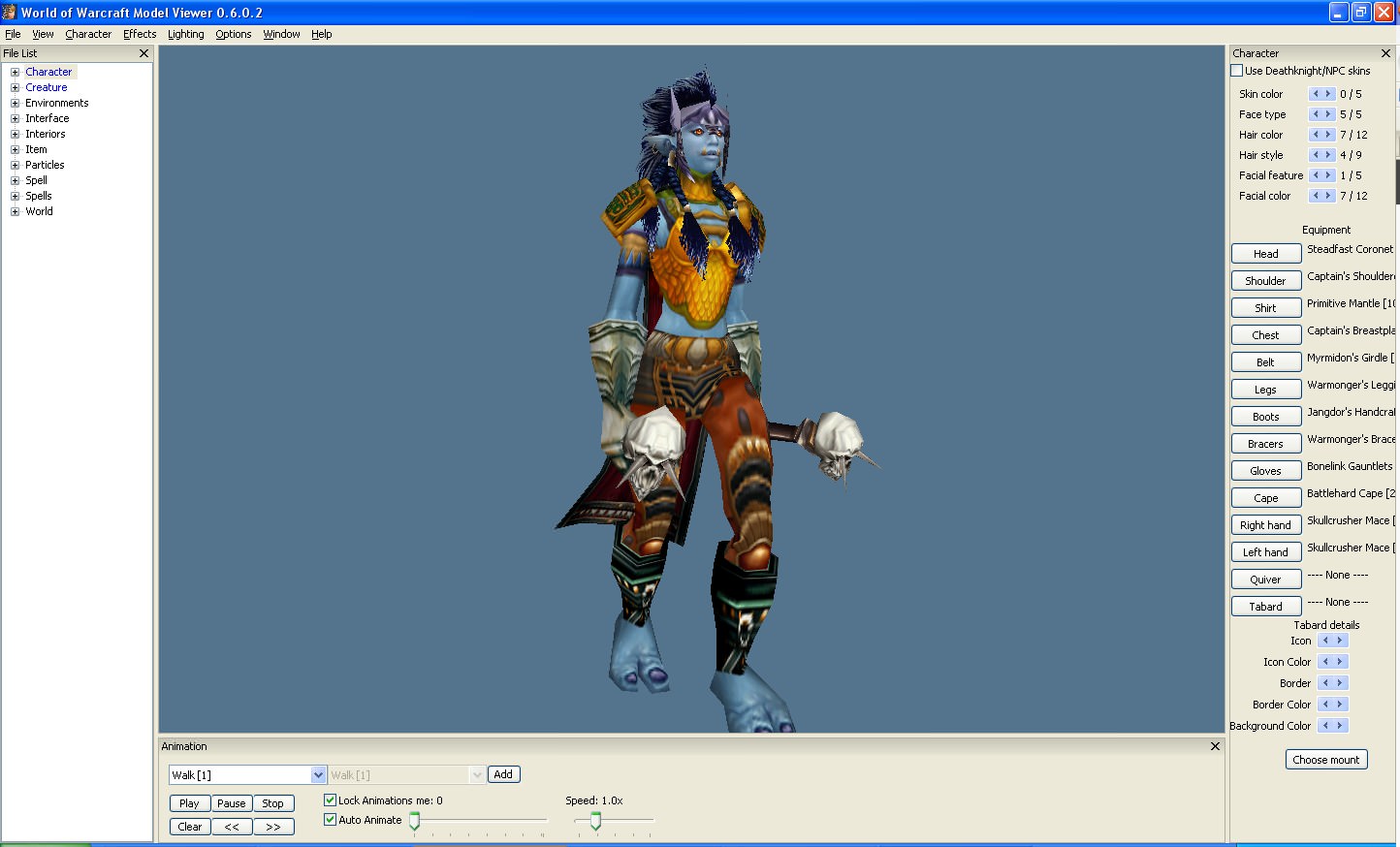Previous tabard Background Color arrow
Screen dimensions: 1400x847
[1325, 726]
